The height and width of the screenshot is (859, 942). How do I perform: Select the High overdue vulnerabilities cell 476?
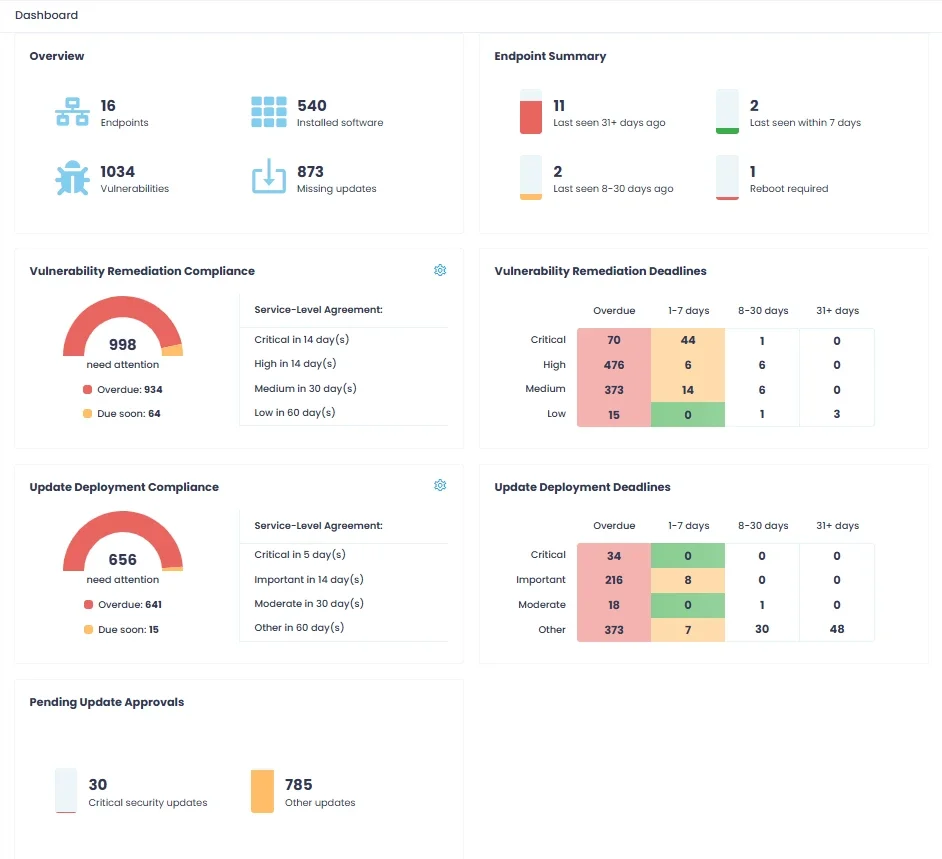[x=613, y=365]
